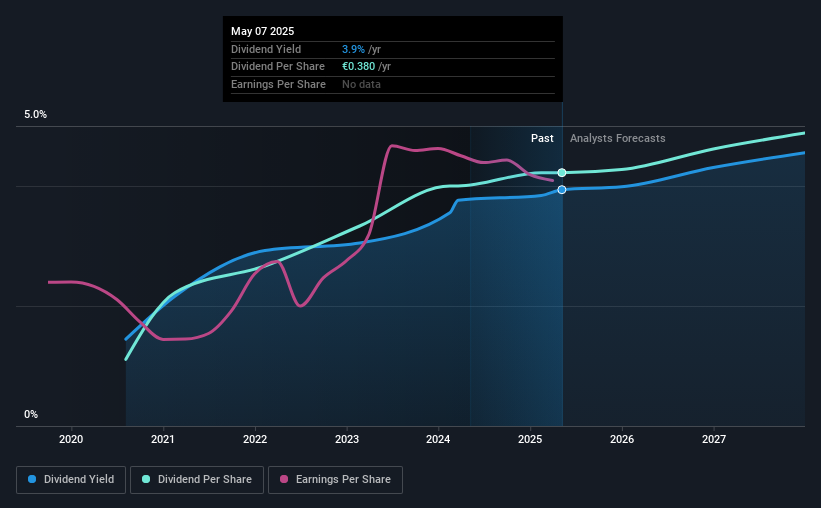Click the Past region label

click(x=542, y=138)
